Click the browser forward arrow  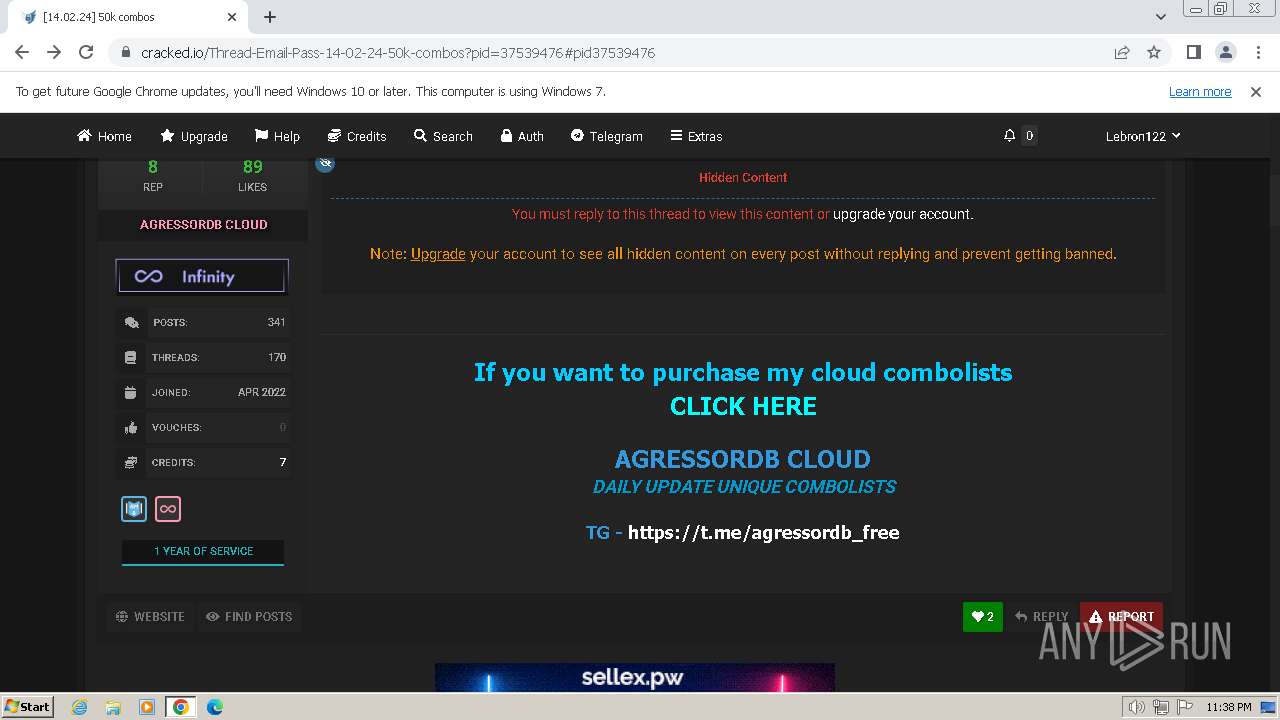54,52
